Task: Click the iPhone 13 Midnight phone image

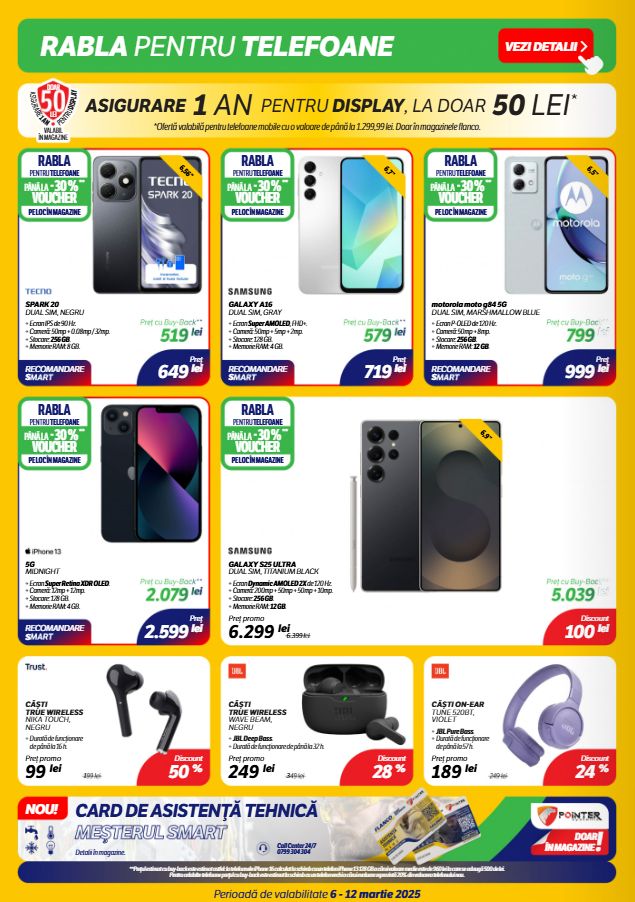Action: 151,473
